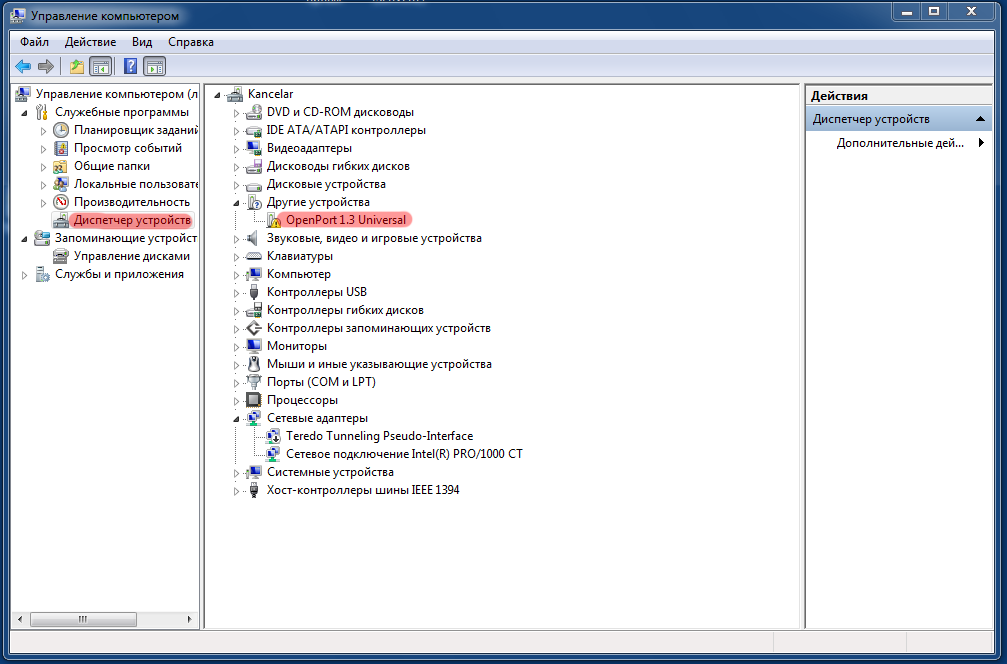This screenshot has width=1007, height=664.
Task: Toggle the show/hide console tree icon
Action: tap(100, 67)
